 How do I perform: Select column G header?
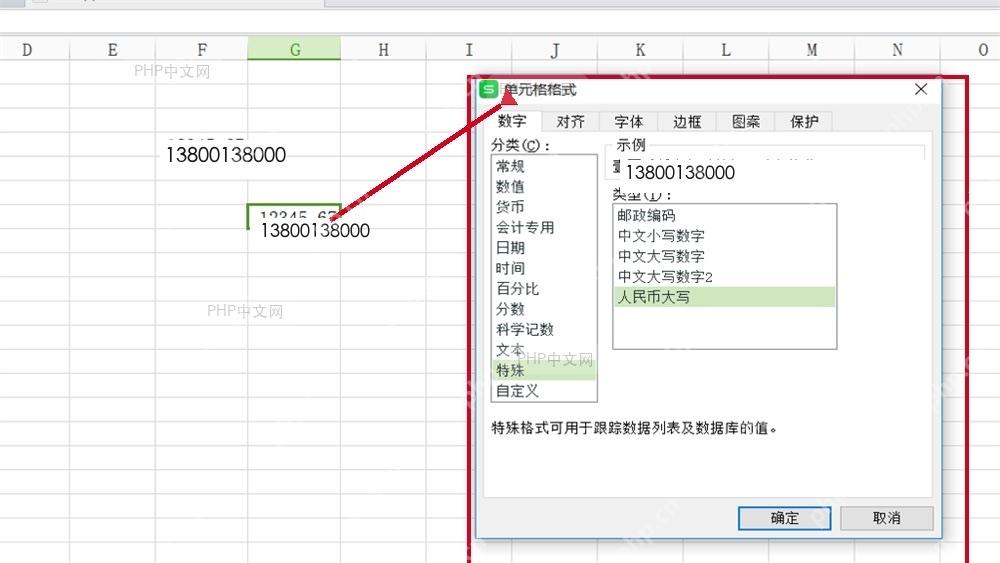pos(294,49)
